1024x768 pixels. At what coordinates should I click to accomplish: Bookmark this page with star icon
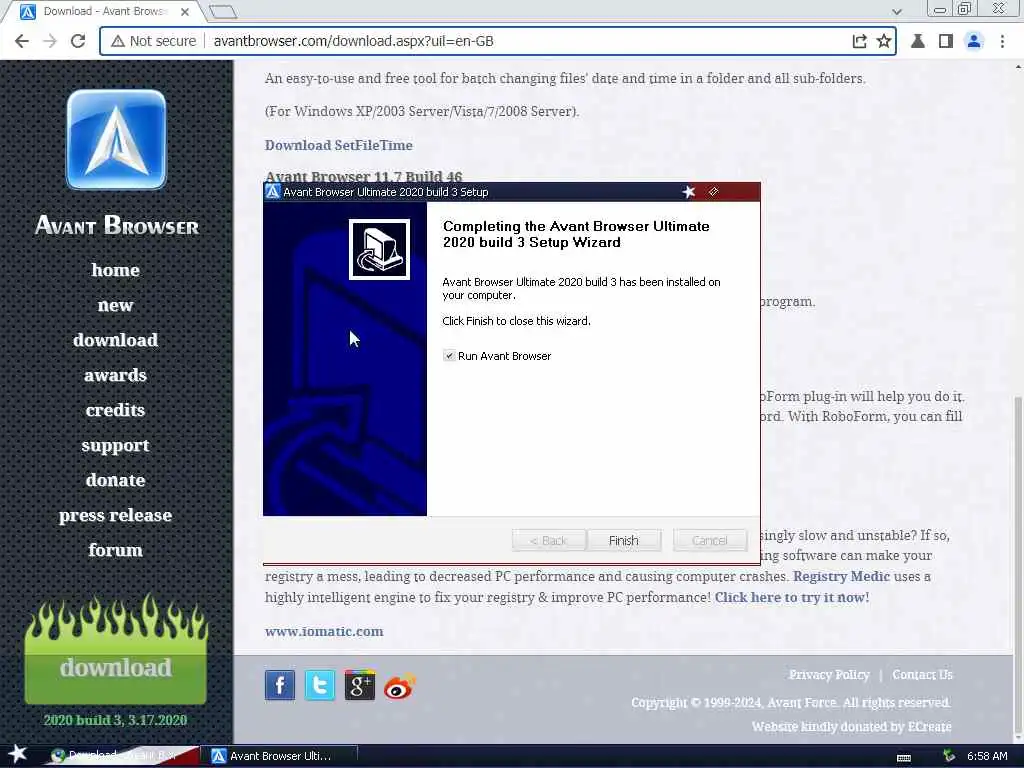coord(884,41)
